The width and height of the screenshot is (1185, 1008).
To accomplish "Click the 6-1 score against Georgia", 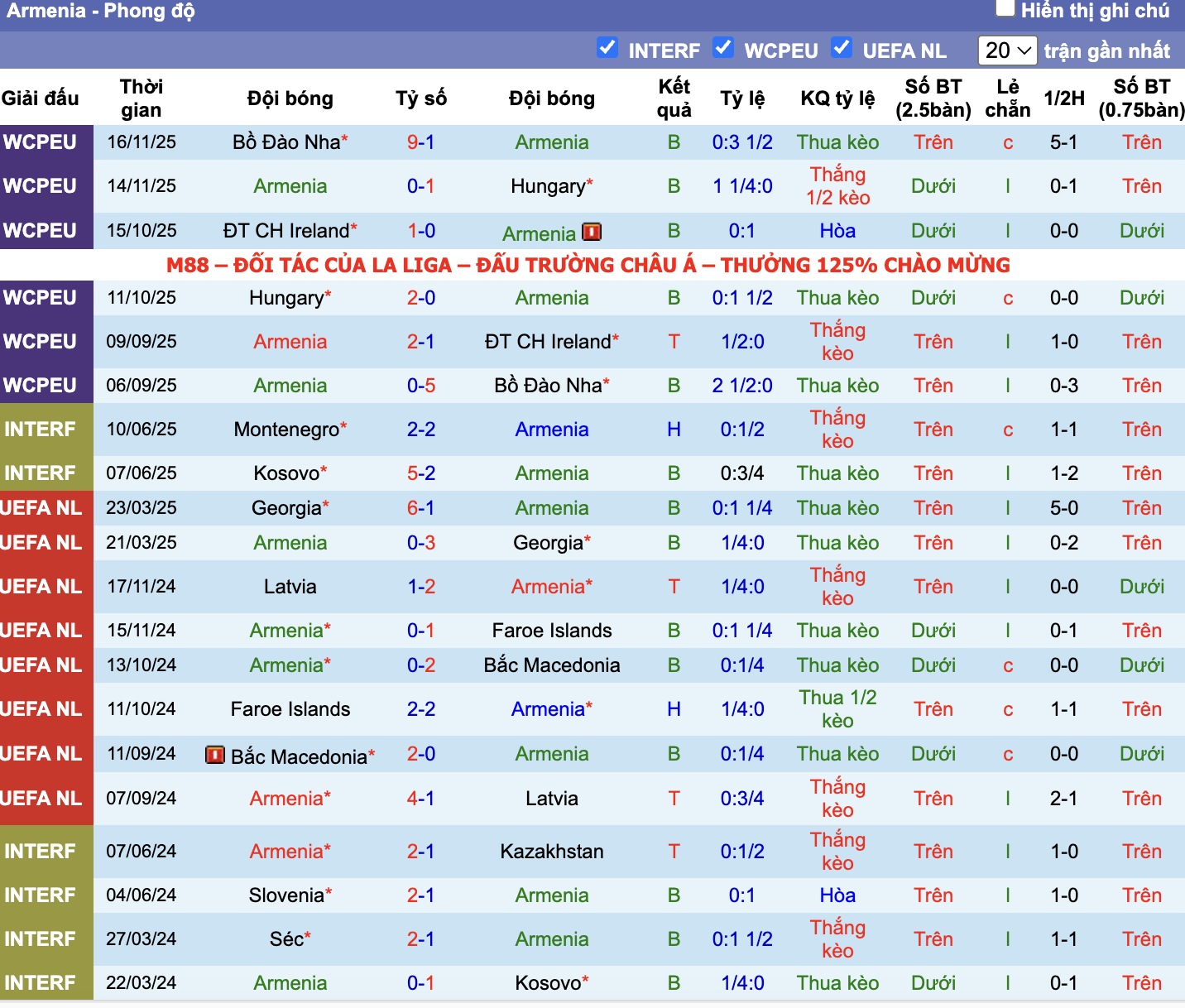I will point(420,508).
